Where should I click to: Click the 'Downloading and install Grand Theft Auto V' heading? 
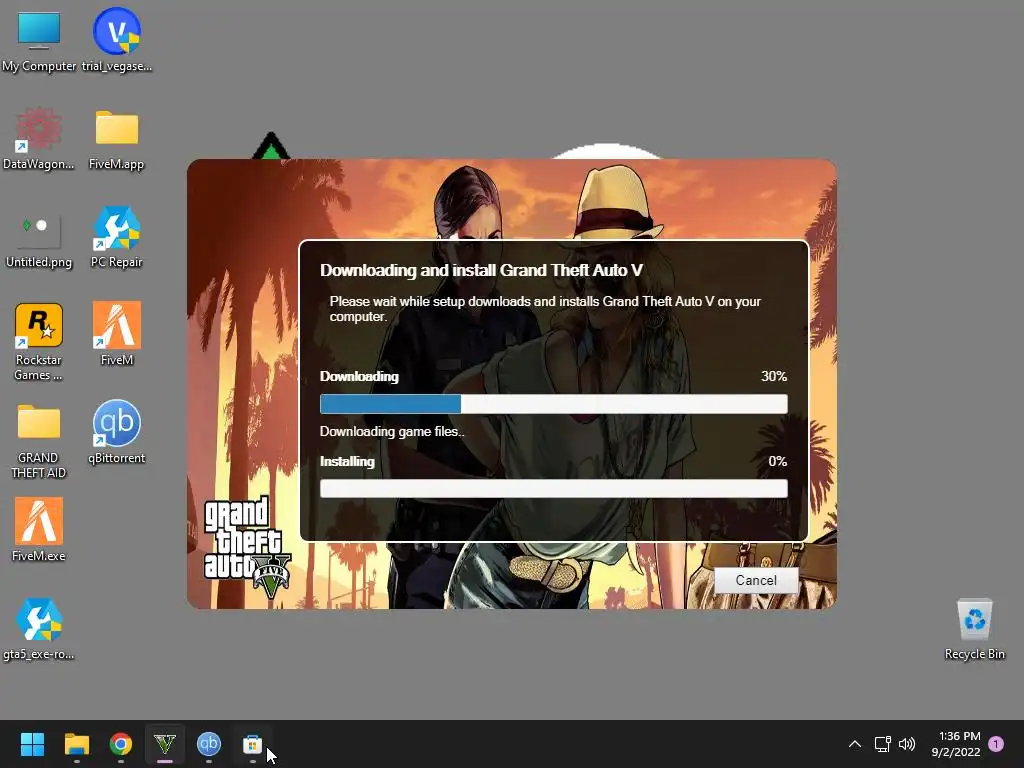pos(481,270)
